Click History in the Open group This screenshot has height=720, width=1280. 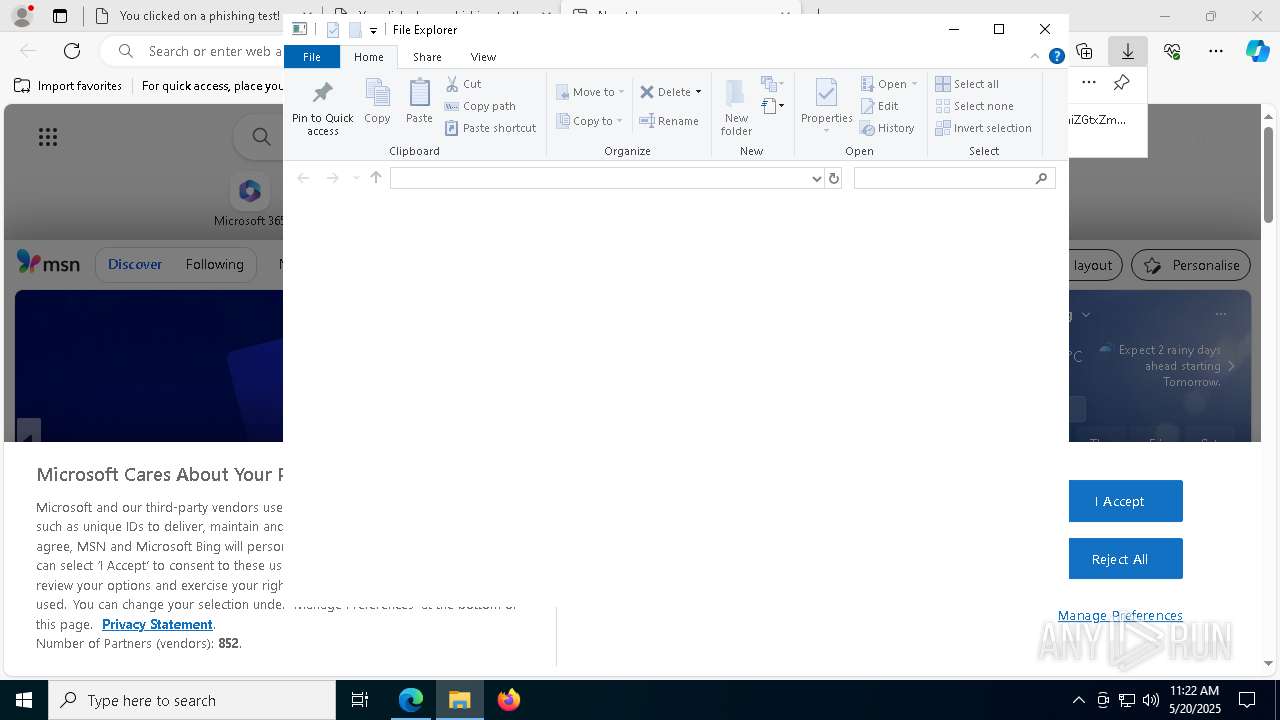[888, 128]
